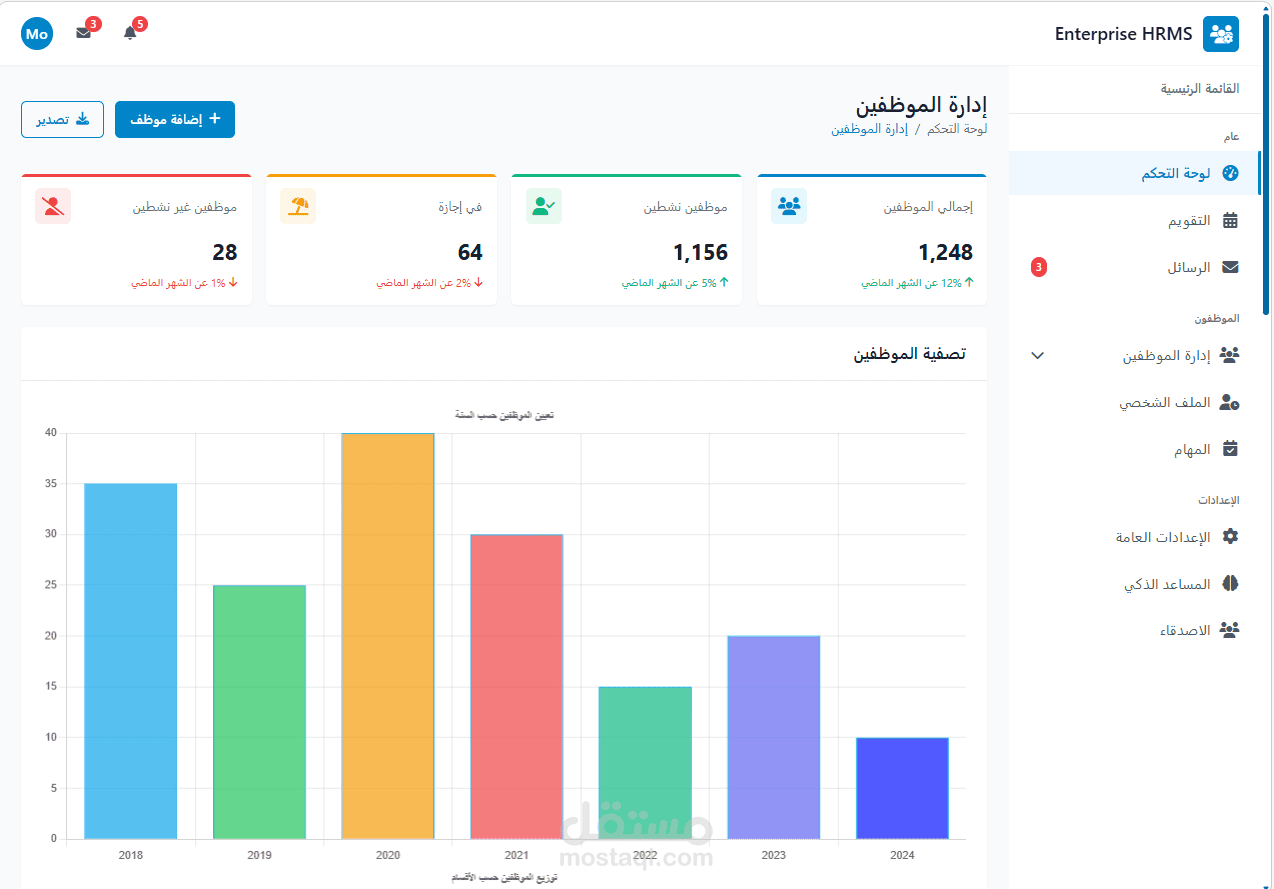Image resolution: width=1274 pixels, height=889 pixels.
Task: Click the تصفية الموظفين section heading
Action: [x=910, y=354]
